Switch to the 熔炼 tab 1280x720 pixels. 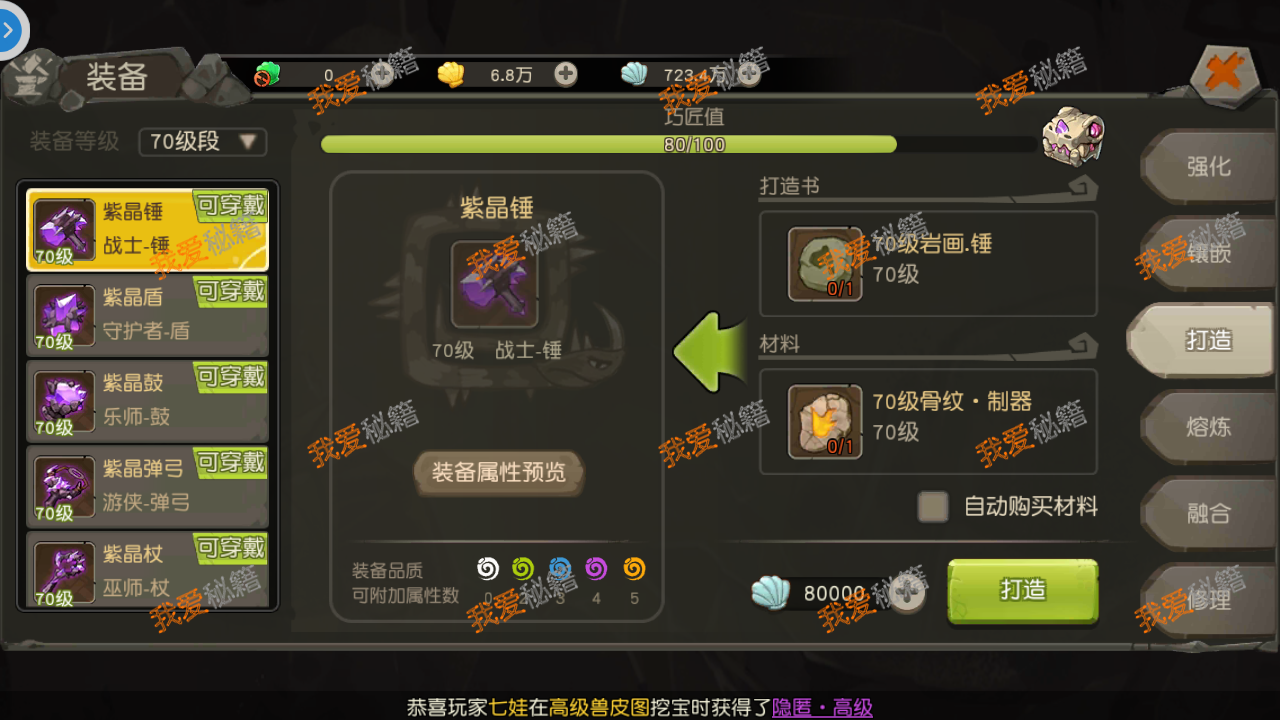click(x=1208, y=427)
